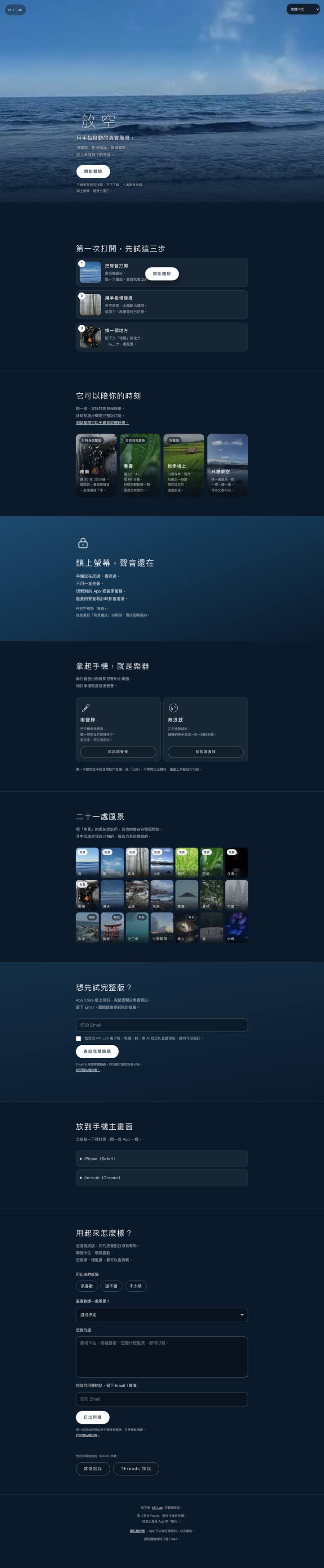The width and height of the screenshot is (324, 1568).
Task: Click the feedback optional Email input field
Action: pos(162,1399)
